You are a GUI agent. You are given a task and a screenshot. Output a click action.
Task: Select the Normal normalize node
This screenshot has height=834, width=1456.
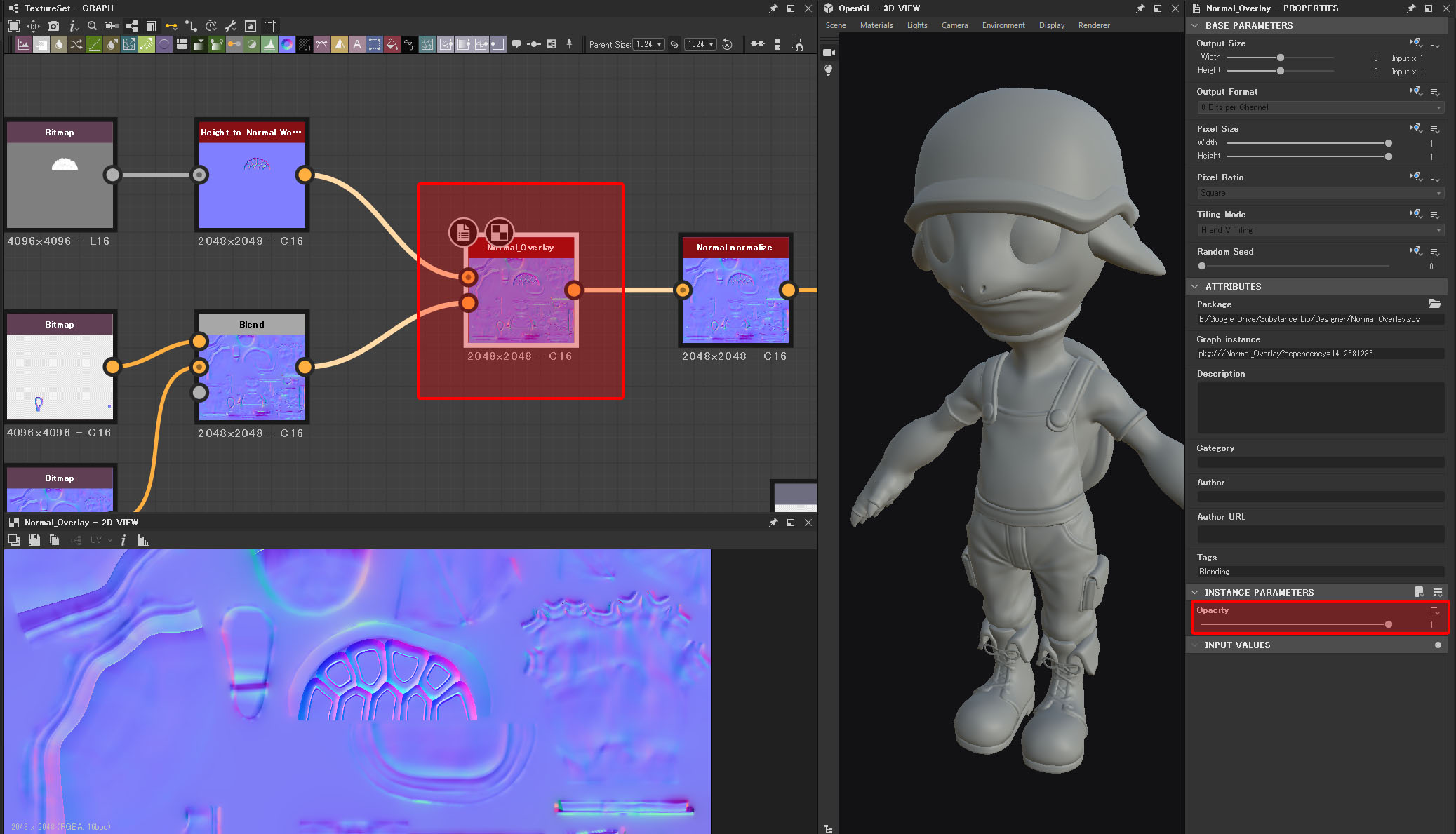pyautogui.click(x=735, y=290)
